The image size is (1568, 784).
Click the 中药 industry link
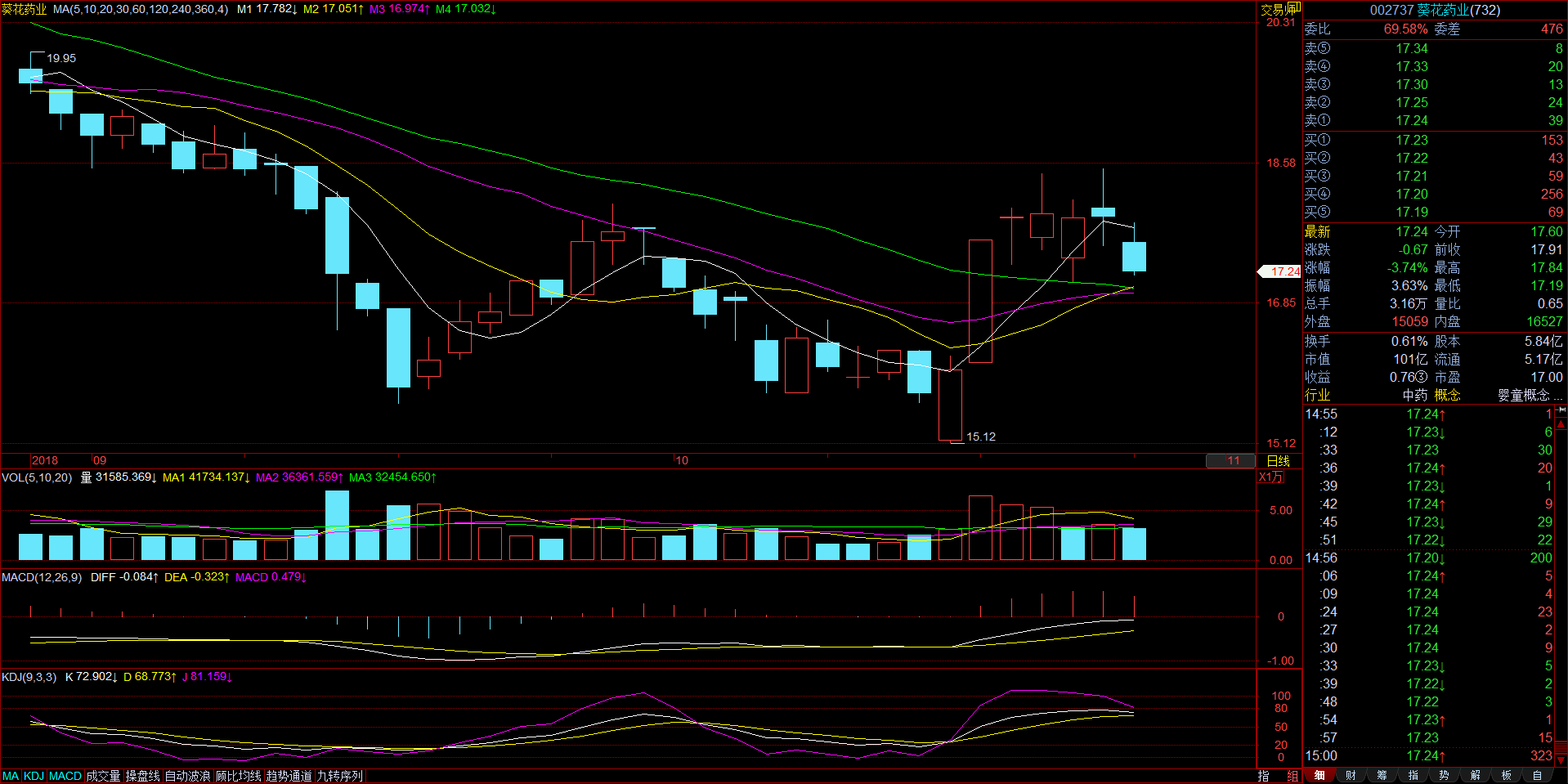(1415, 395)
